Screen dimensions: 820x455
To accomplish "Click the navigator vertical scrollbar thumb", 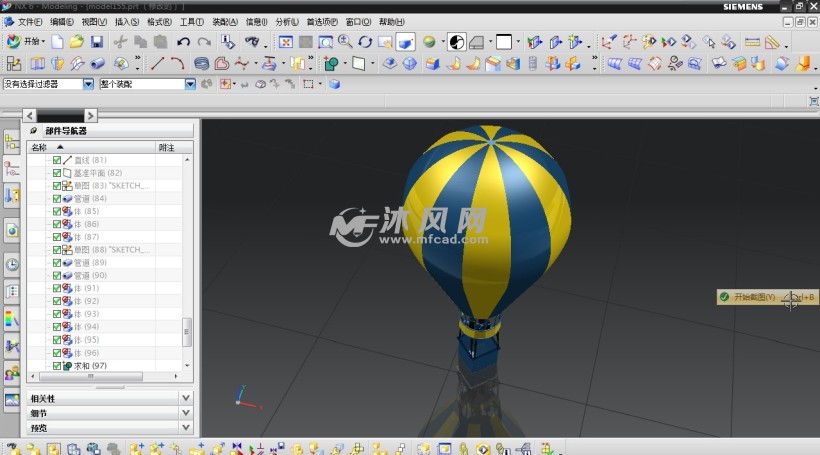I will [x=186, y=332].
